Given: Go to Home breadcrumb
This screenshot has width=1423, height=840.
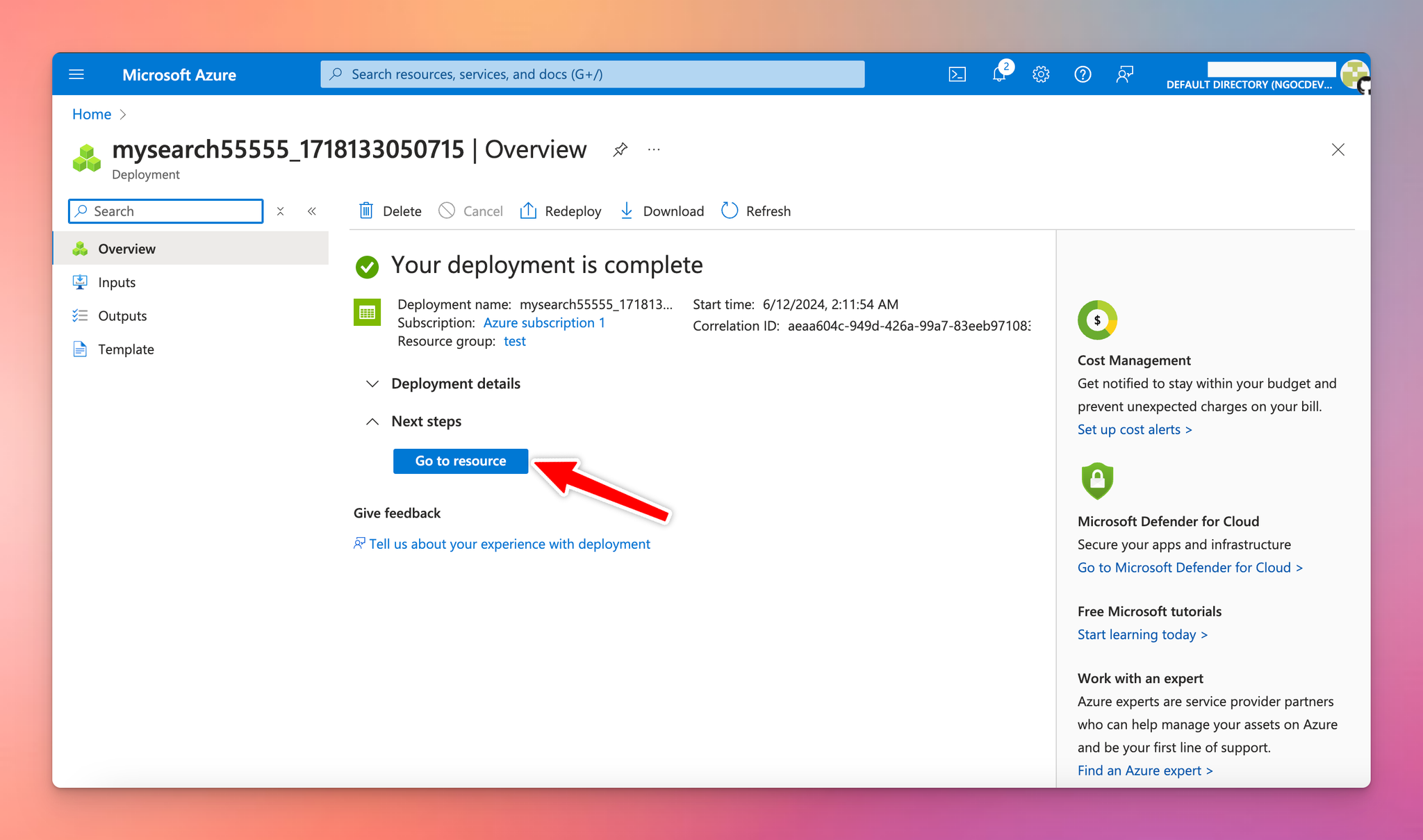Looking at the screenshot, I should pos(92,114).
